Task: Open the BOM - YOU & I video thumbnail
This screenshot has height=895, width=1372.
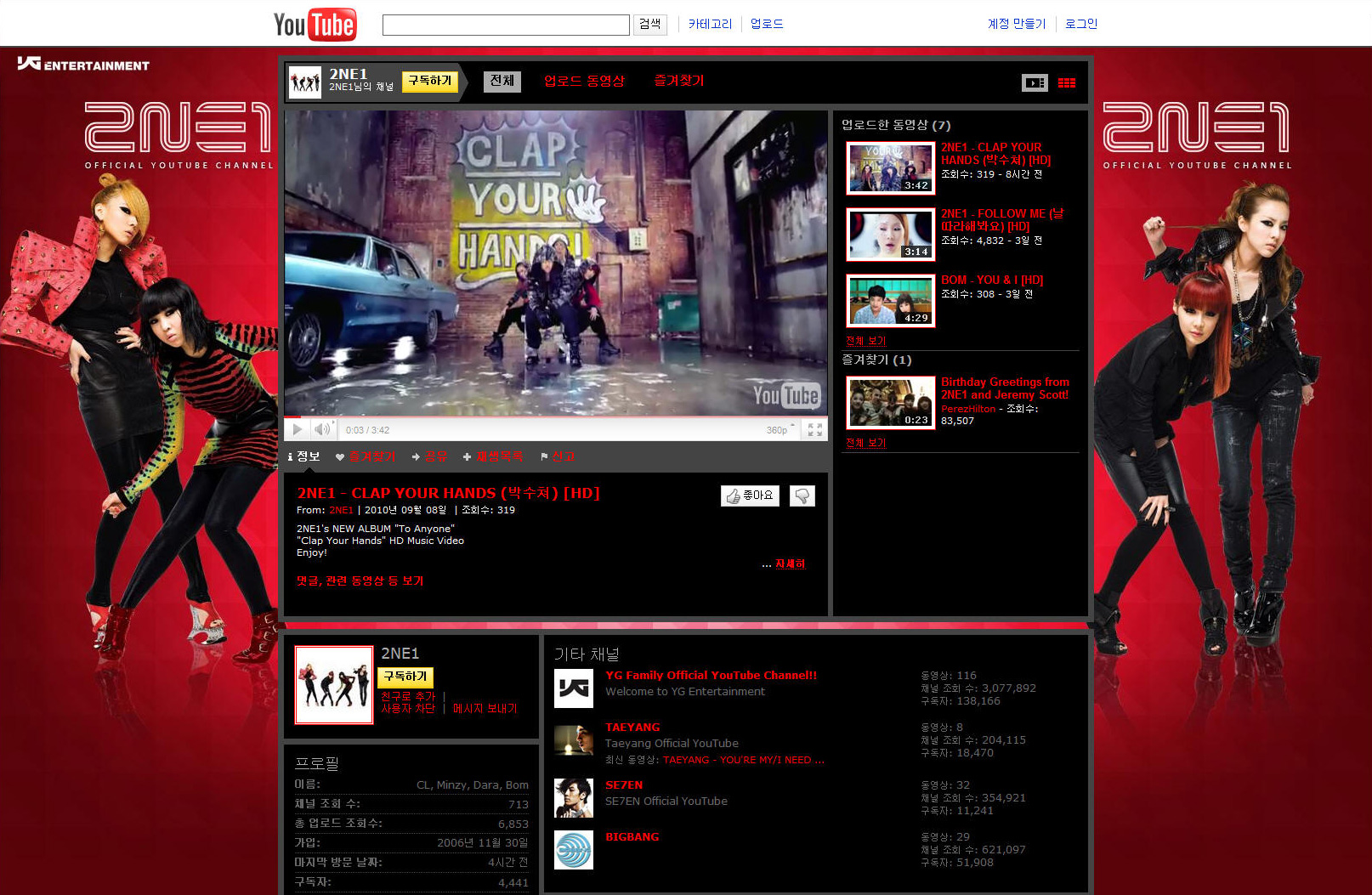Action: 891,301
